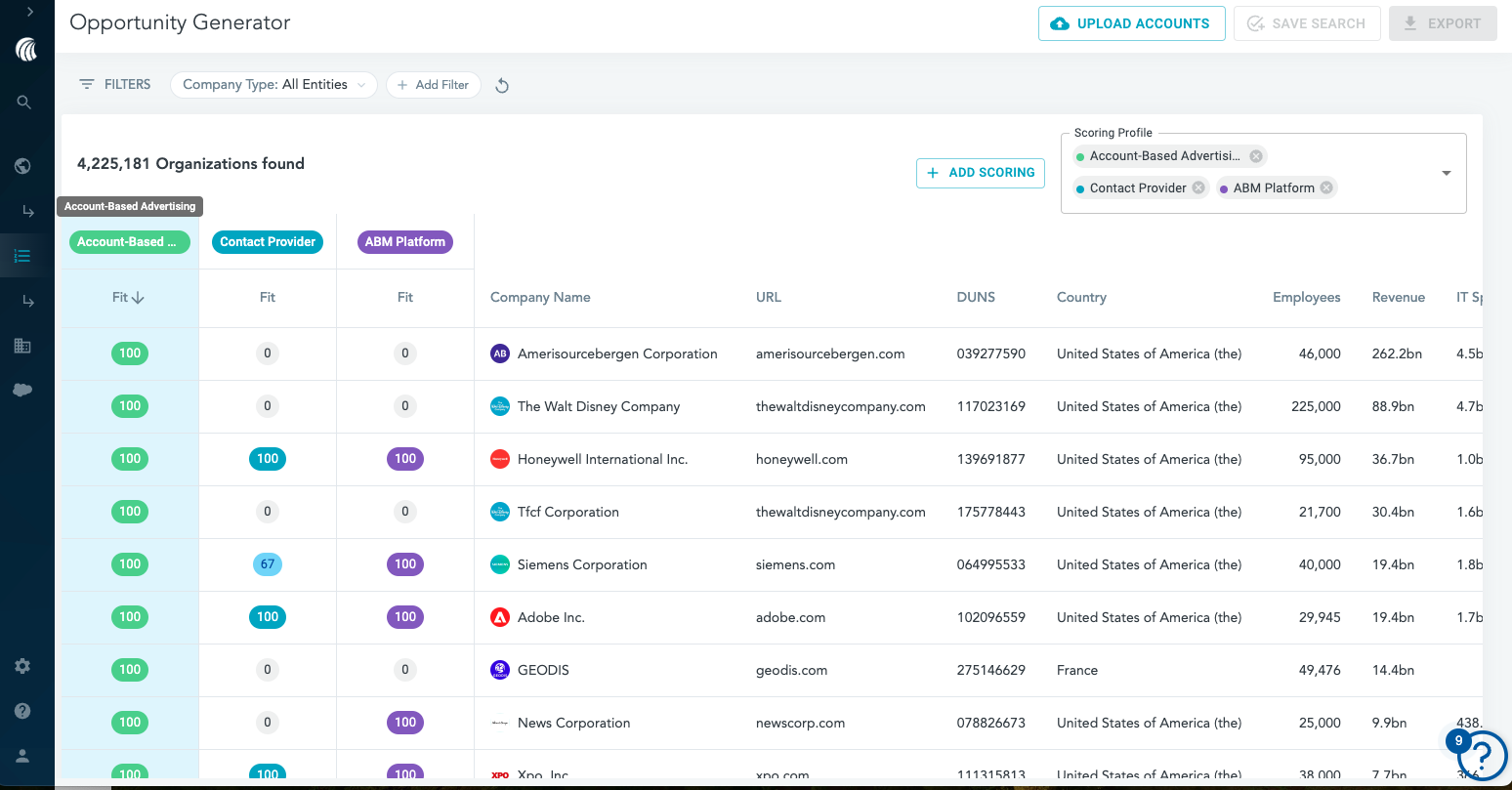Click the Upload Accounts button

pyautogui.click(x=1131, y=23)
